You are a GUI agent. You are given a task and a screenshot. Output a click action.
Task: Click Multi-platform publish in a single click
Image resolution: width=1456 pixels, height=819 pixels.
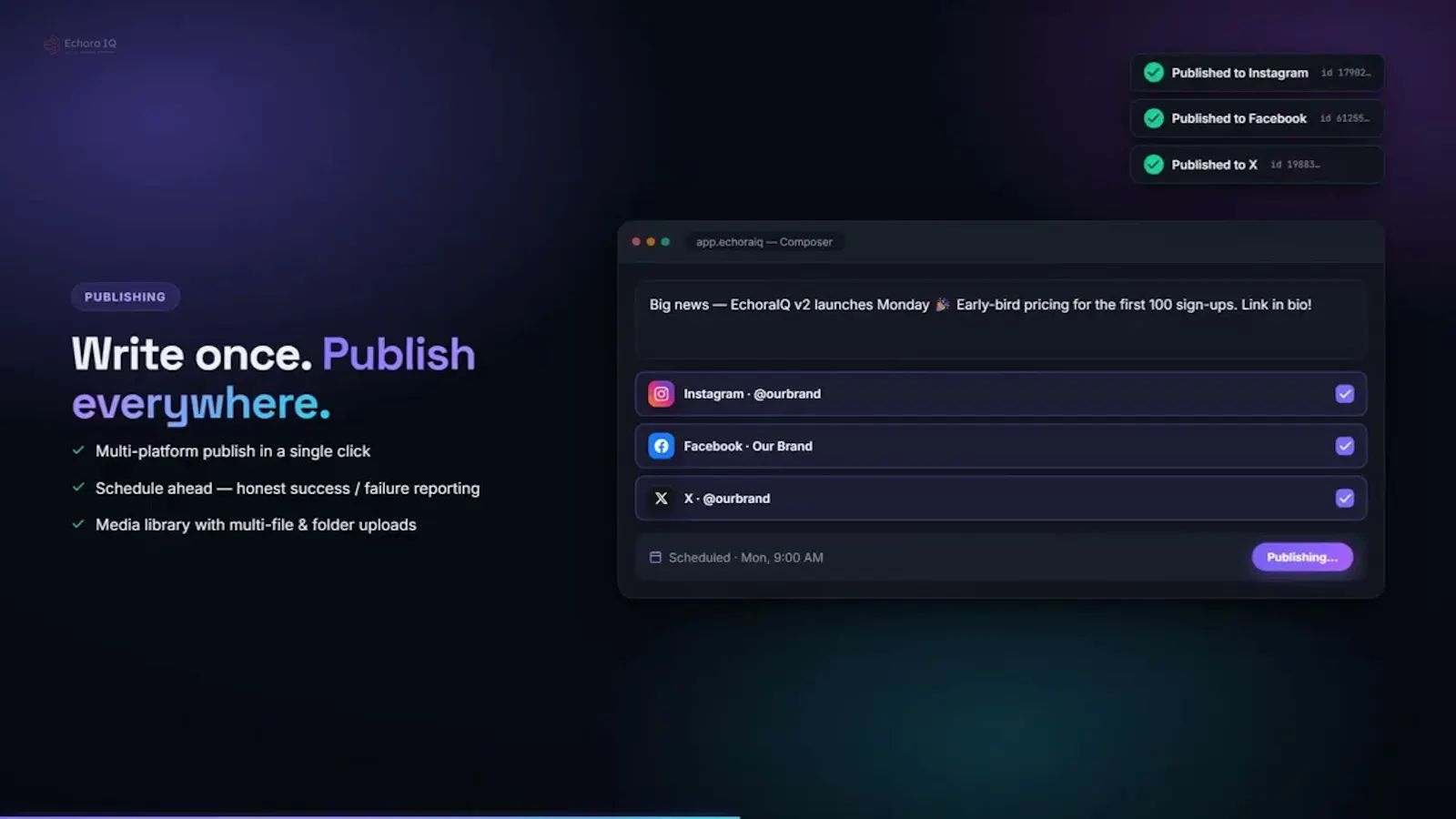pos(233,451)
